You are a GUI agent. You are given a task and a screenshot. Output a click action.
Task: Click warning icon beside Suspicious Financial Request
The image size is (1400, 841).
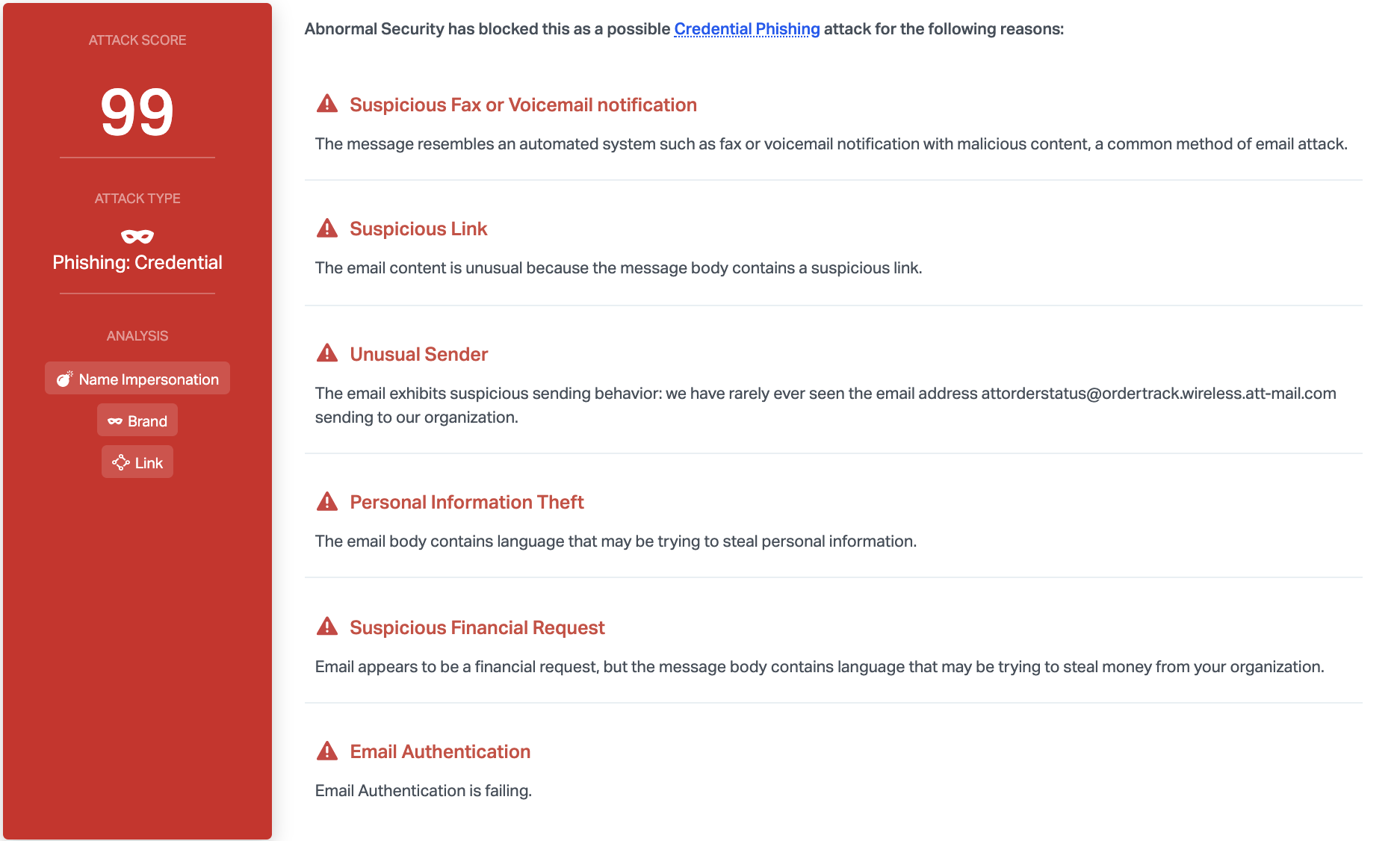(327, 627)
